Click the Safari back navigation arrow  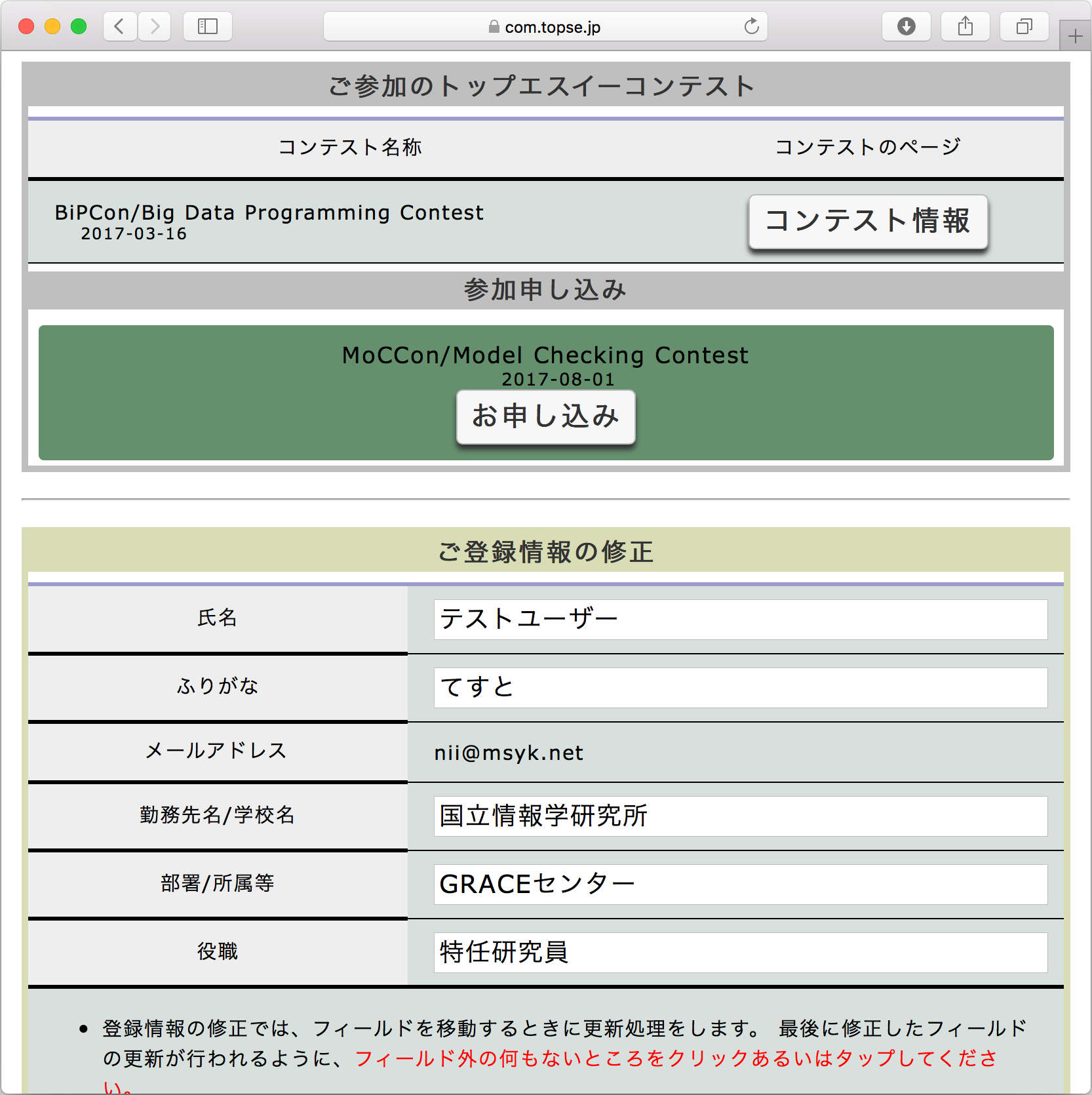120,26
